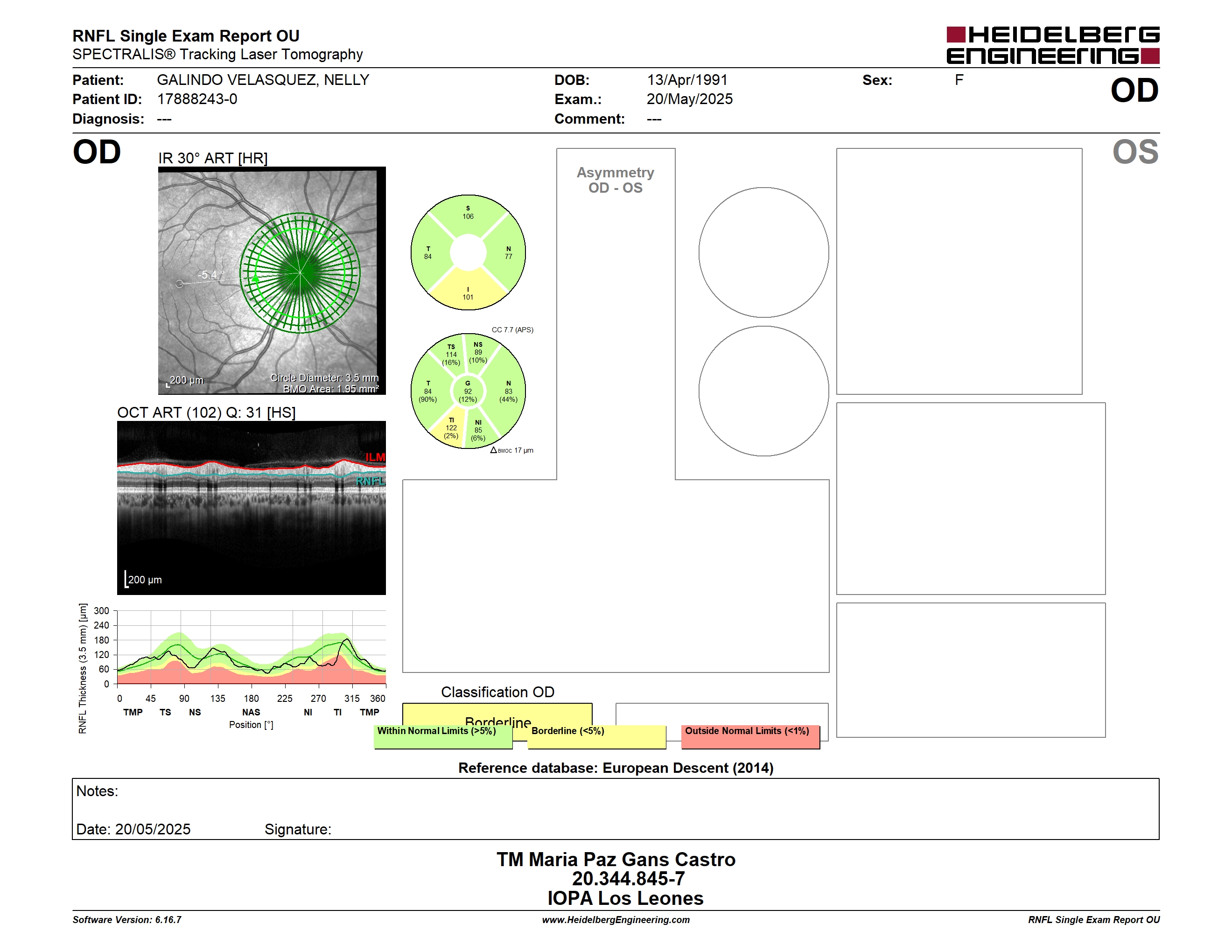The height and width of the screenshot is (952, 1232).
Task: Click the RNFL Thickness (3.5 mm) [µm] axis label
Action: [83, 668]
